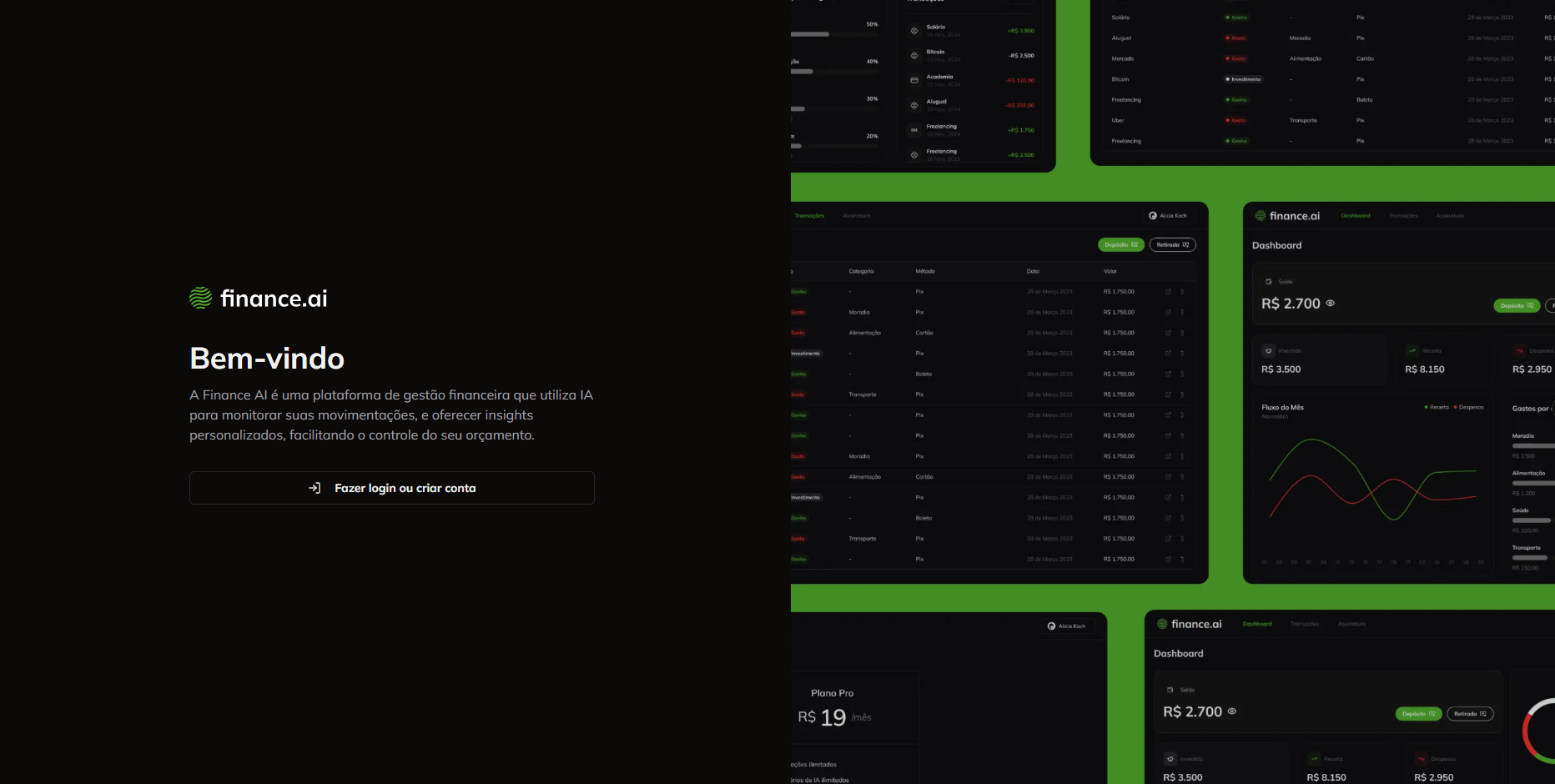Toggle balance visibility eye in middle dashboard
Screen dimensions: 1555x784
click(1331, 304)
